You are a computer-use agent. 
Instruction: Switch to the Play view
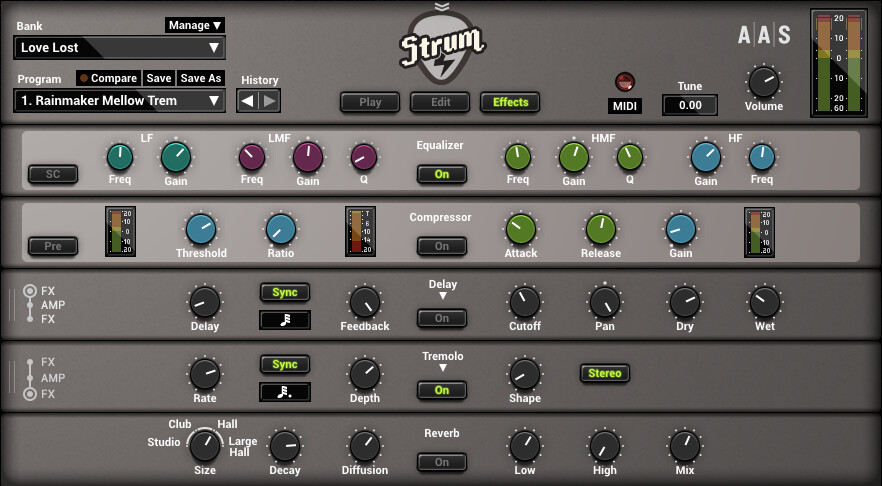click(x=370, y=102)
